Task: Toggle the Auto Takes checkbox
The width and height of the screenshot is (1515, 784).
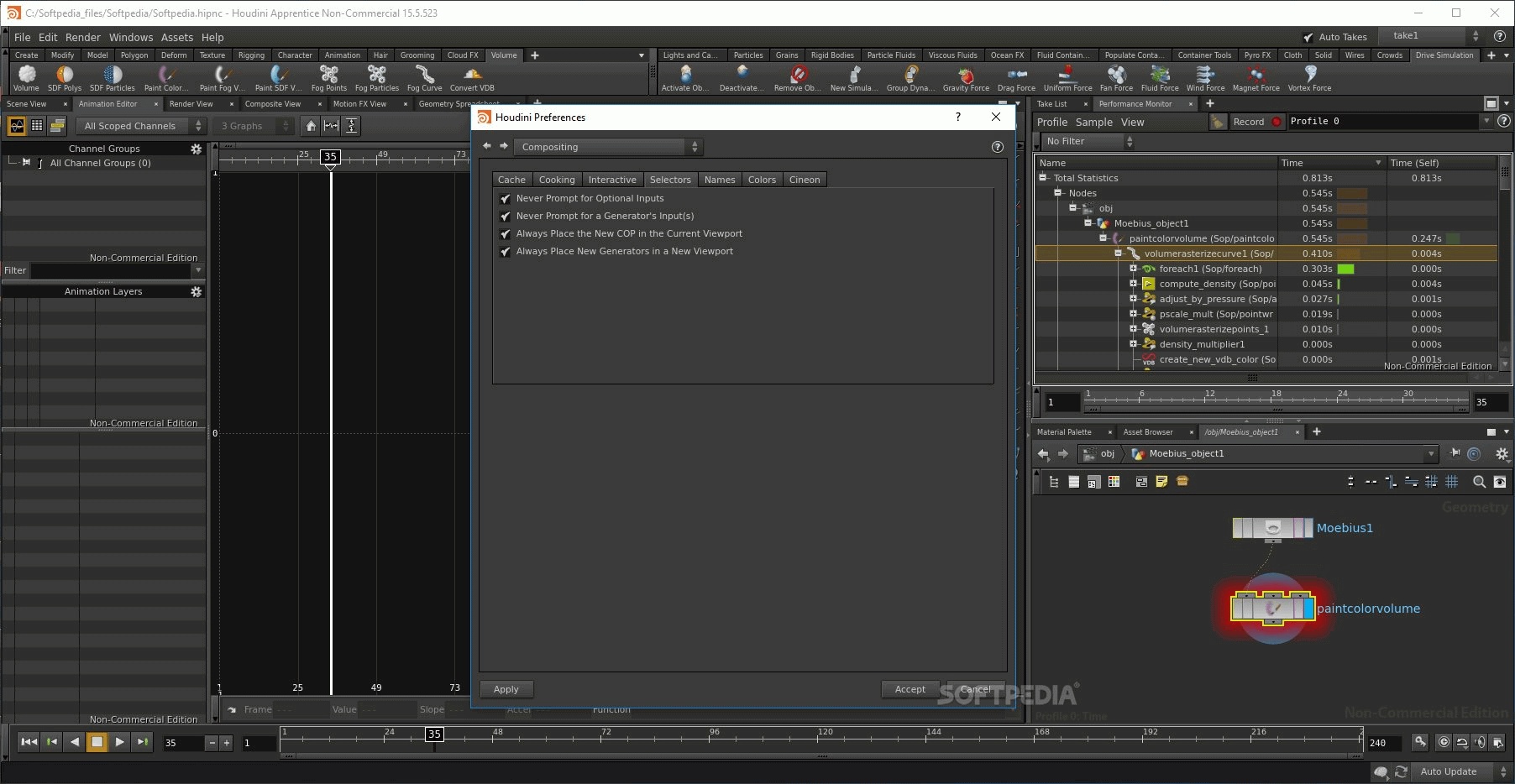Action: (1308, 37)
